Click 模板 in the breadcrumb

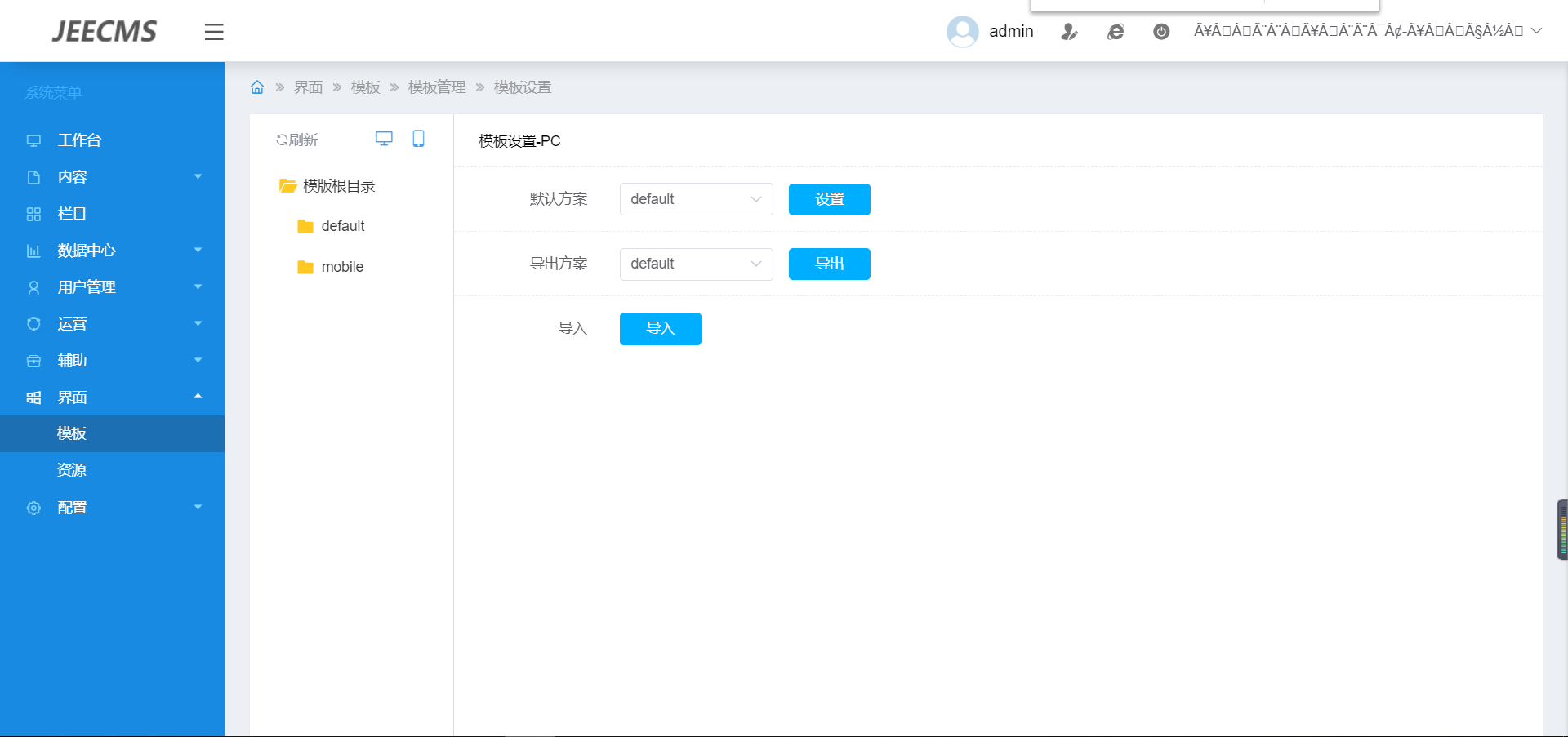coord(366,87)
